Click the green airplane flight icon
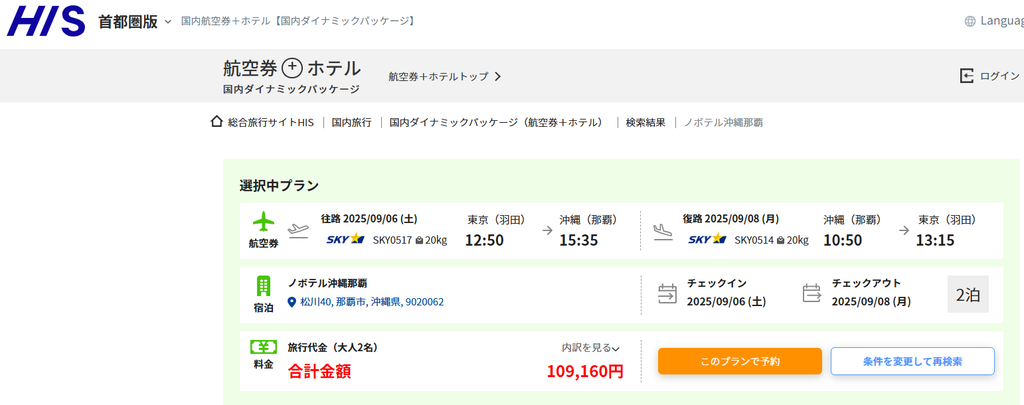Viewport: 1024px width, 405px height. coord(263,221)
